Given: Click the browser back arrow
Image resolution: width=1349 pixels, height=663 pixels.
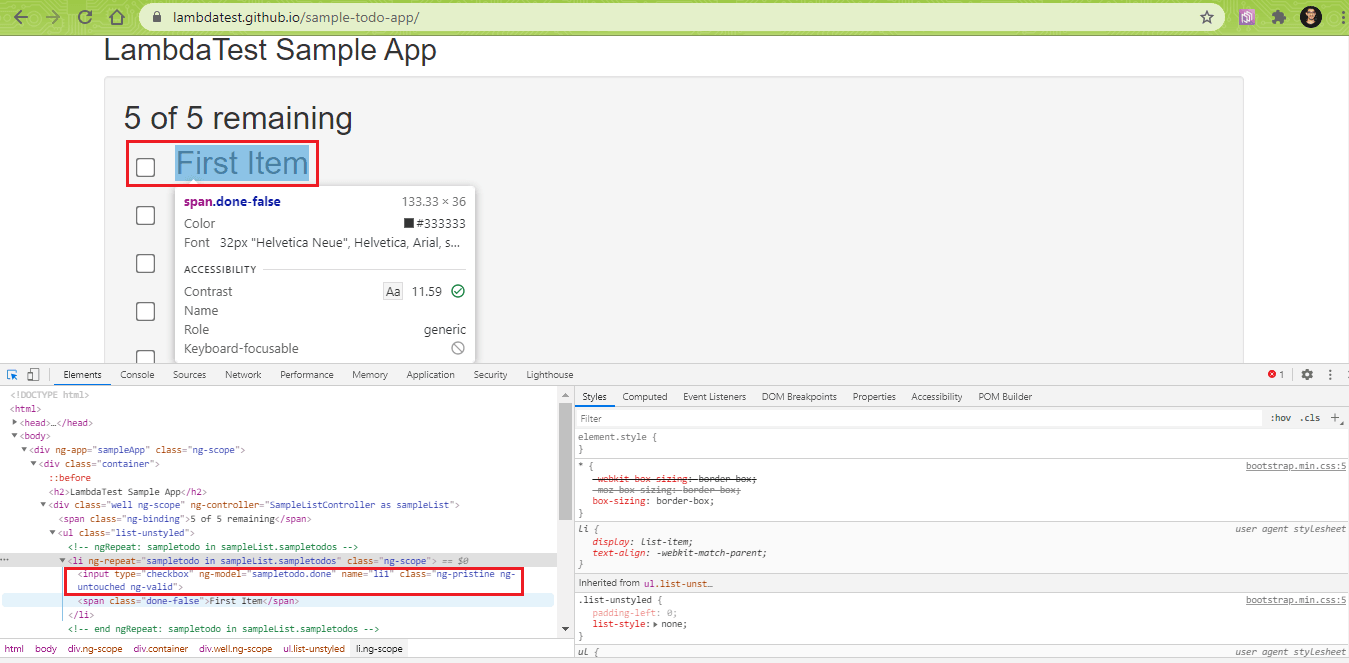Looking at the screenshot, I should [21, 17].
